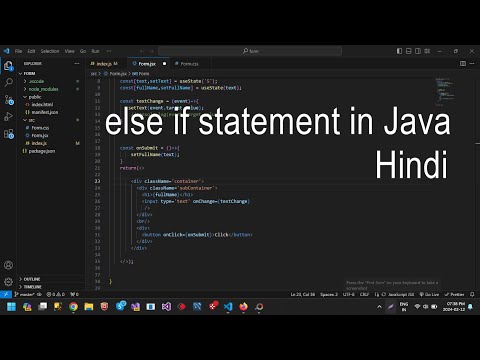Show hidden system tray icons

click(379, 307)
